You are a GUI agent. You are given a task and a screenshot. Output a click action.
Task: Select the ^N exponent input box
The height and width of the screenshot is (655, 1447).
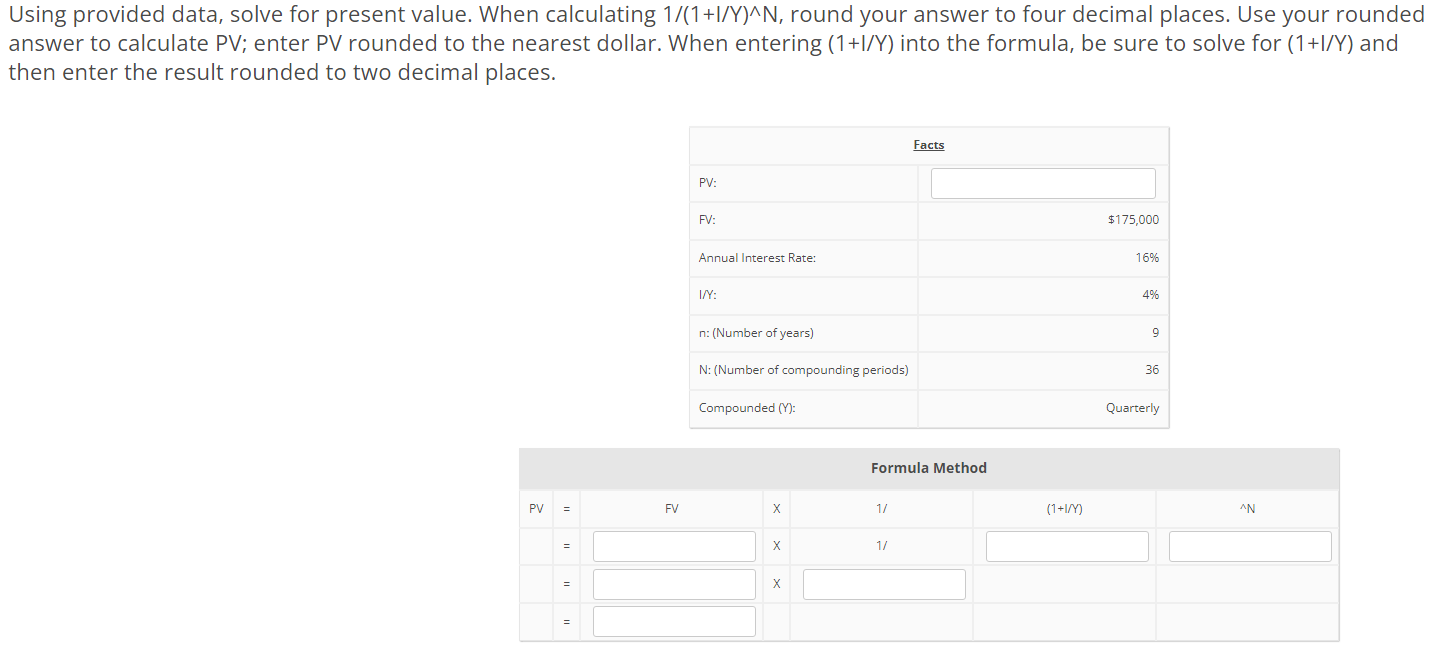(x=1249, y=545)
